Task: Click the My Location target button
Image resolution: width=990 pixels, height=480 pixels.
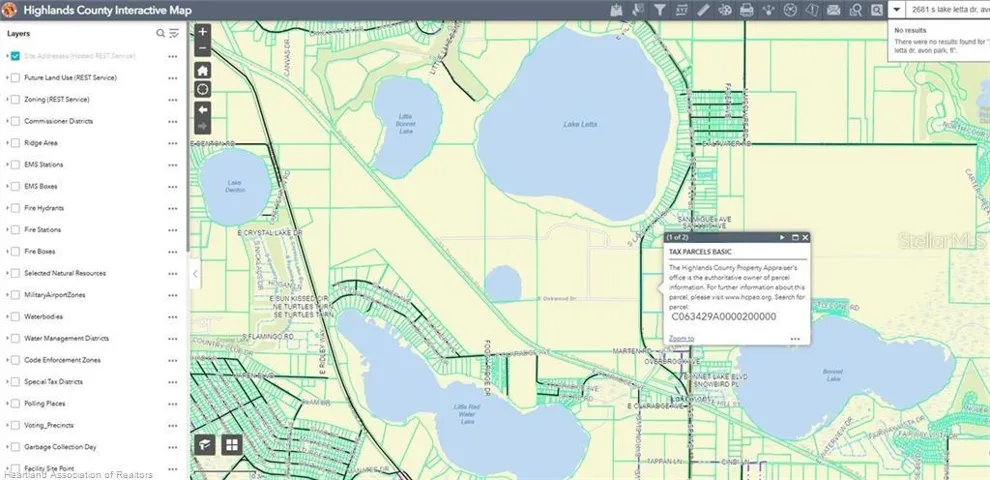Action: pos(203,89)
